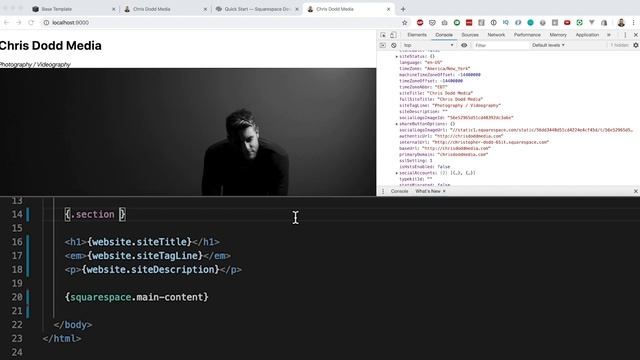640x360 pixels.
Task: Toggle the device toolbar in DevTools
Action: tap(393, 35)
